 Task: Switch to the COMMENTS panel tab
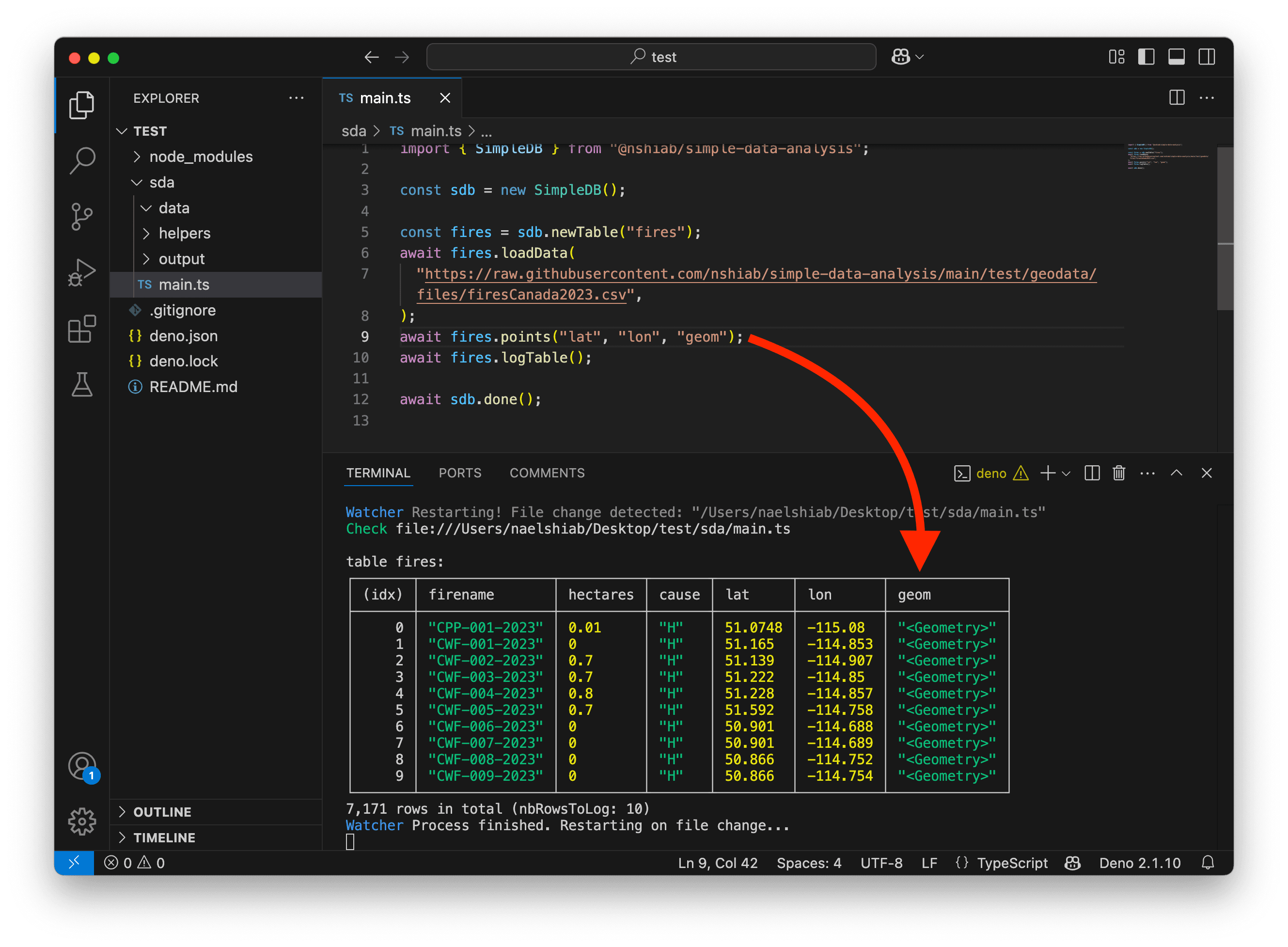click(547, 473)
